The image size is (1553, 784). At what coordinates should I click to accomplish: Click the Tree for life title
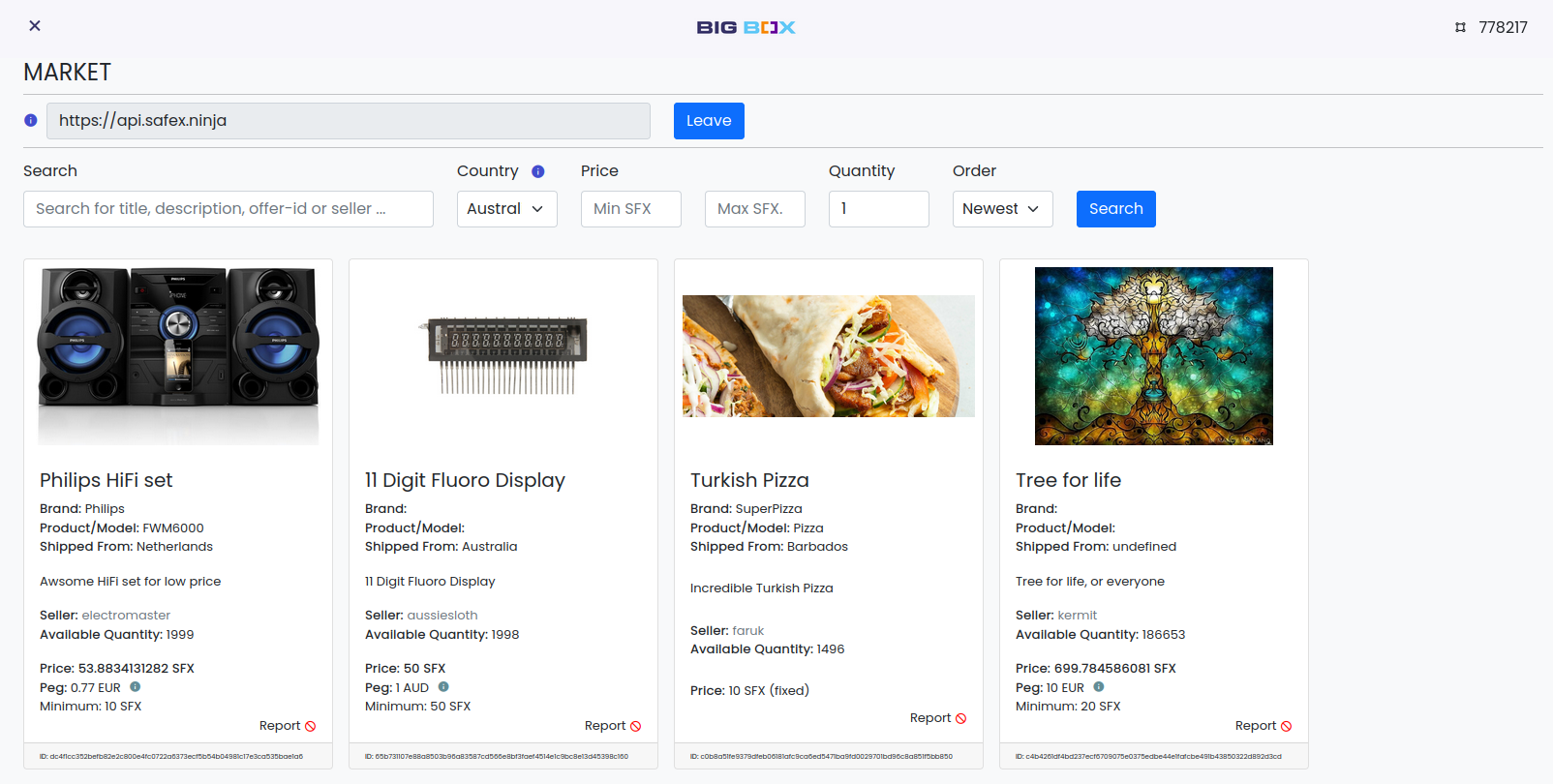point(1068,480)
